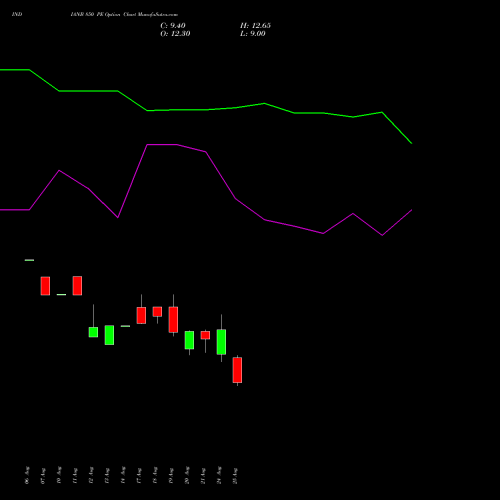The height and width of the screenshot is (500, 500).
Task: Click the open value O: 12.30
Action: click(175, 34)
